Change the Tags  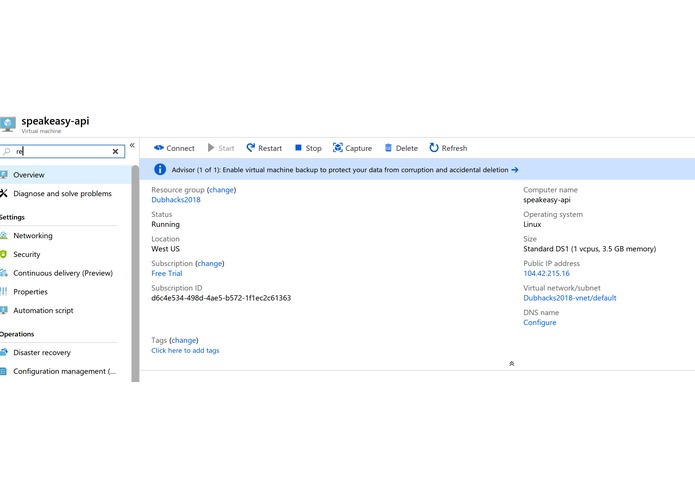(184, 340)
